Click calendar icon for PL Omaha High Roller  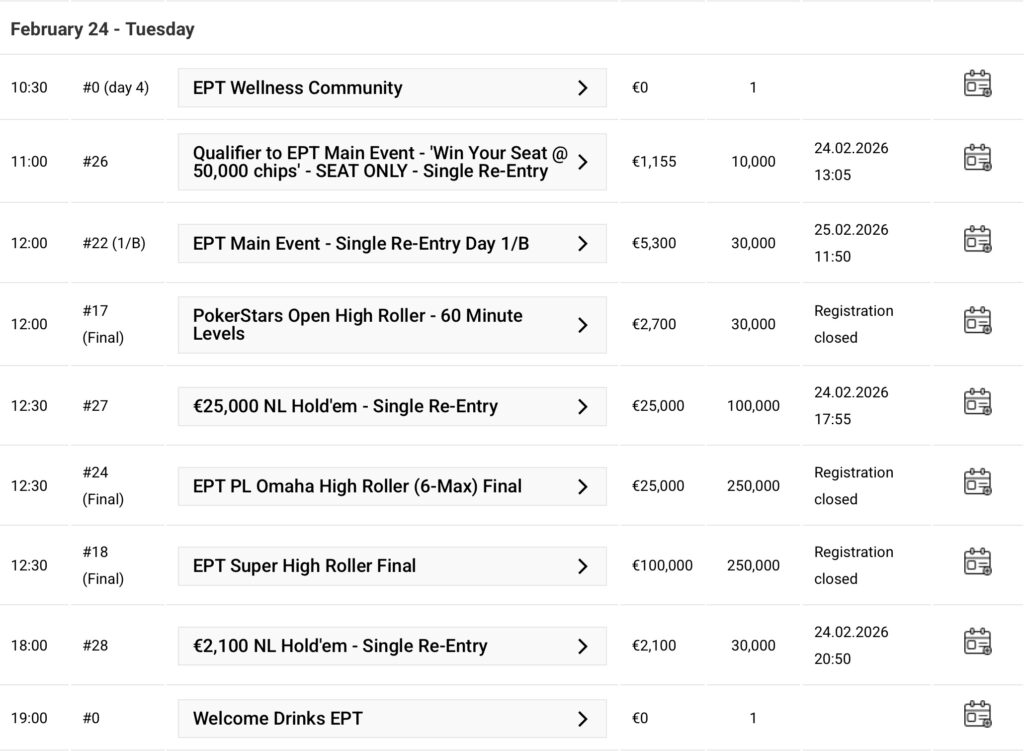tap(977, 482)
